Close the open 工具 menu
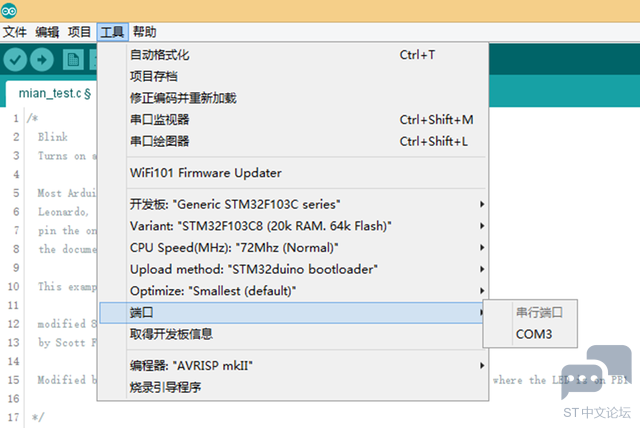Viewport: 640px width, 428px height. pyautogui.click(x=112, y=32)
